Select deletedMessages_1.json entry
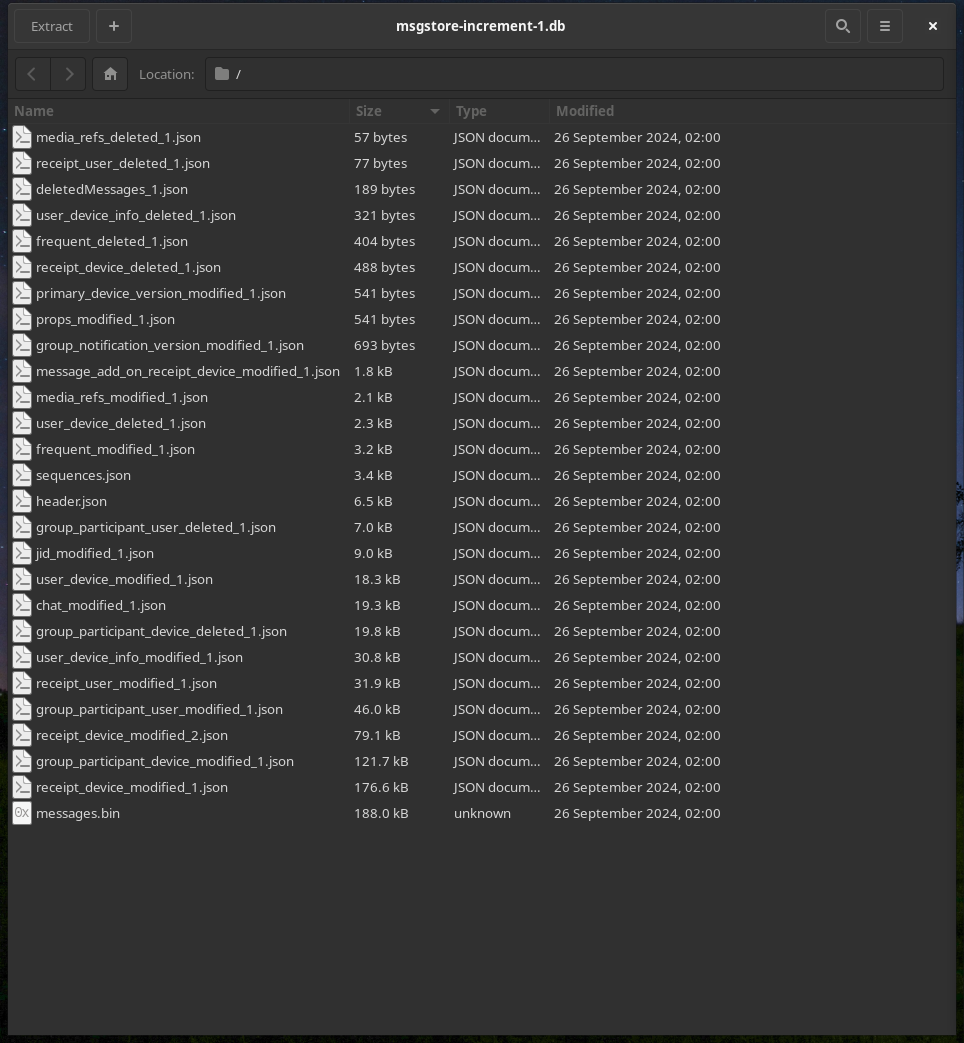The image size is (964, 1043). point(112,189)
